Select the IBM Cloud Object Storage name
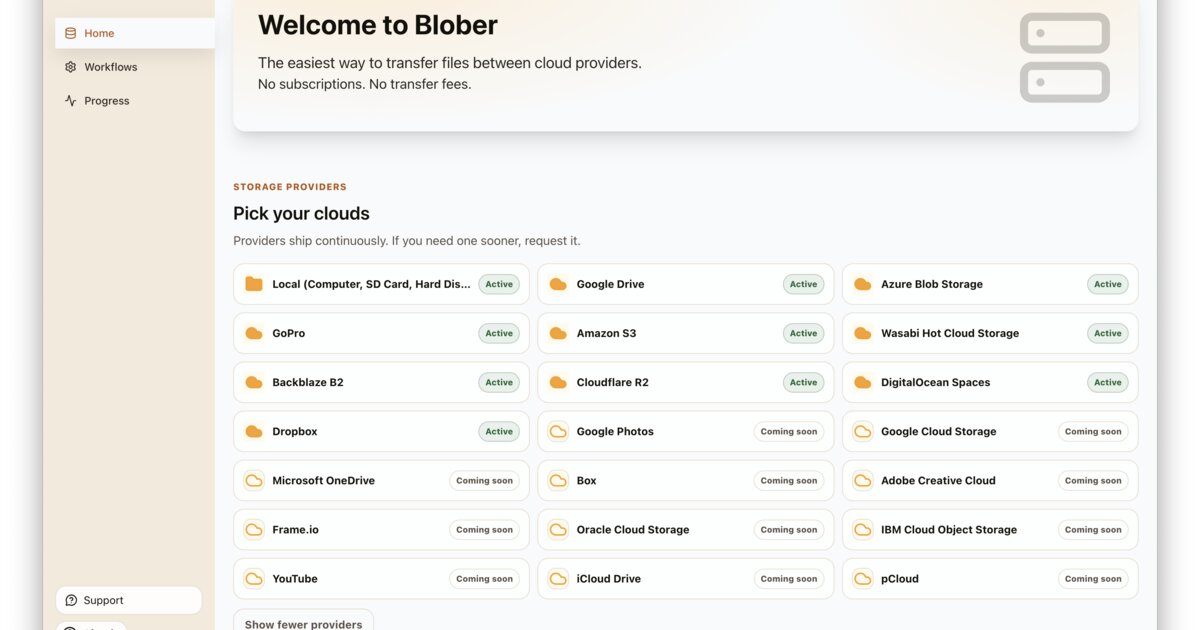Viewport: 1200px width, 630px height. point(949,529)
